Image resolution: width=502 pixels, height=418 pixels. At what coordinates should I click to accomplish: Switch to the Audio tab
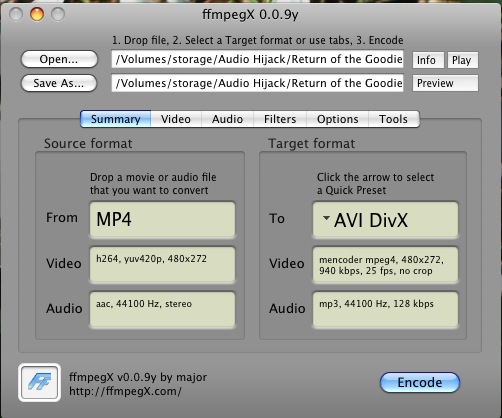click(x=227, y=119)
